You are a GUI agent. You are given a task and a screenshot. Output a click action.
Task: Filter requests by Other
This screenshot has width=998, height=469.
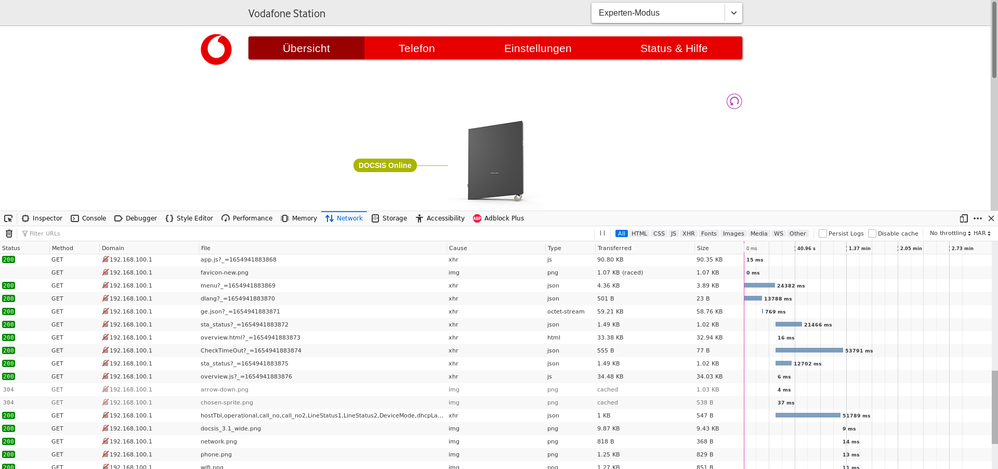pos(798,234)
